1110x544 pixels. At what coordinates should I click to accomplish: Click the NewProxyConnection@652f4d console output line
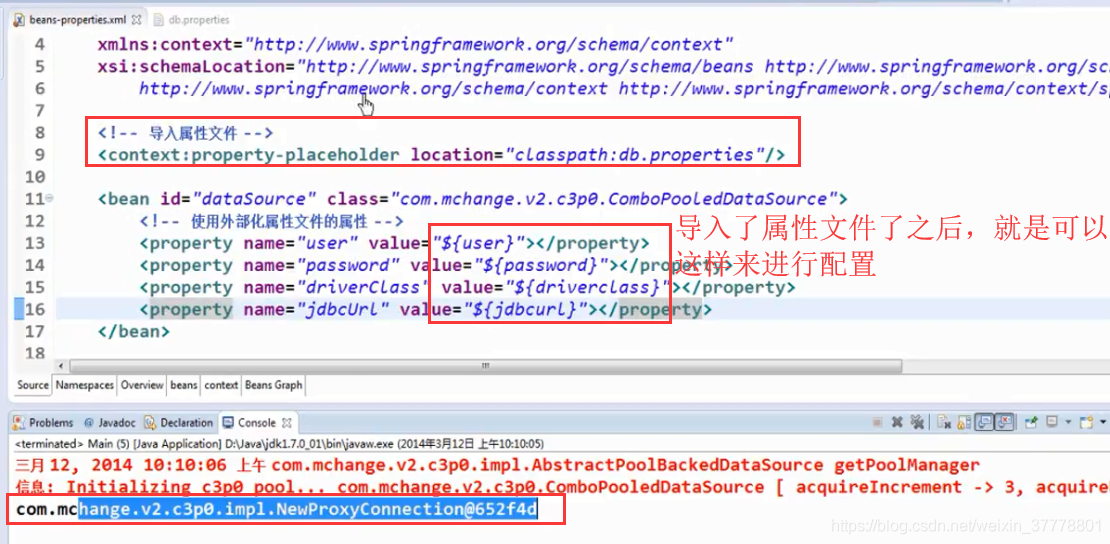(278, 509)
